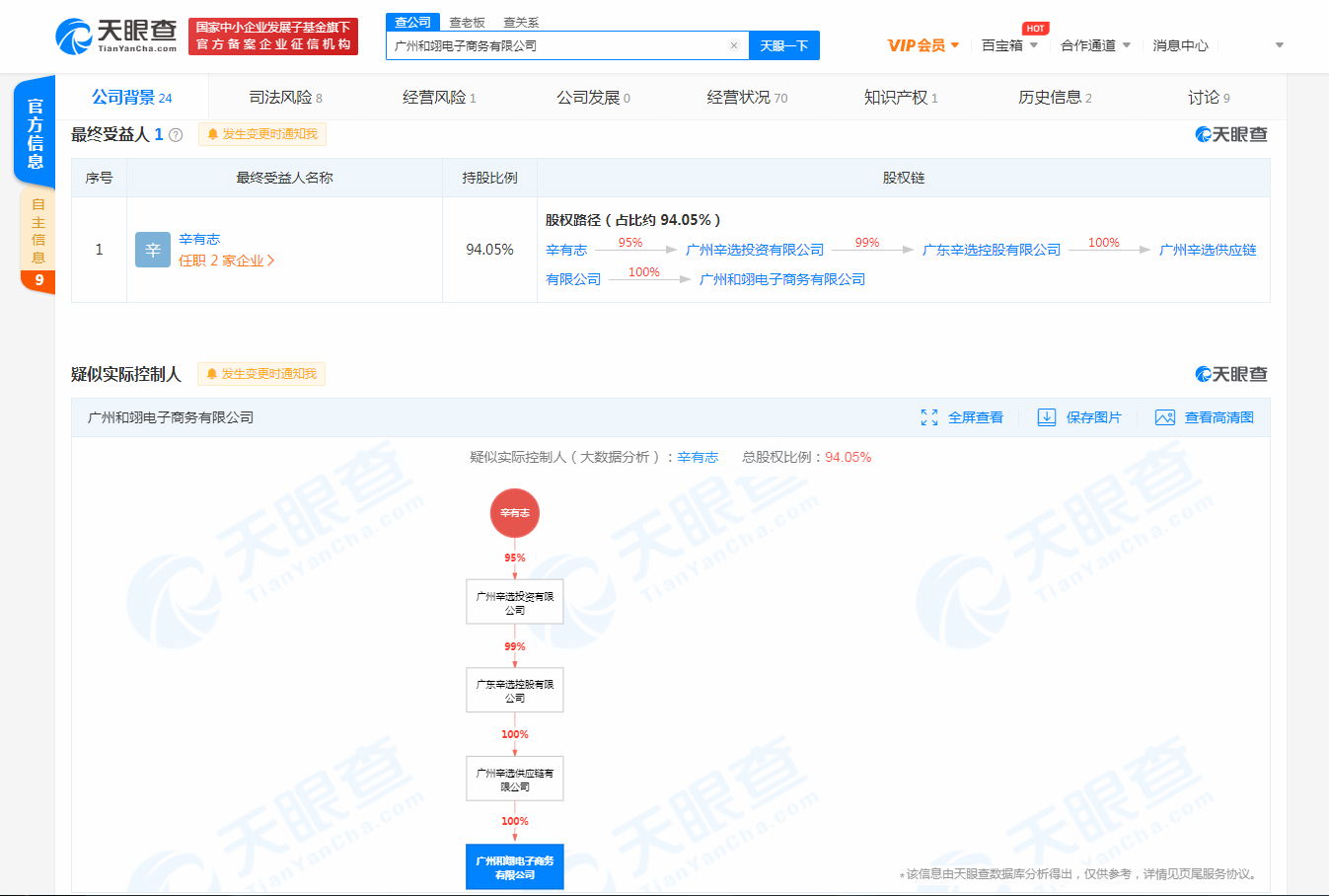The image size is (1329, 896).
Task: Expand the 百宝箱 dropdown
Action: coord(1011,45)
